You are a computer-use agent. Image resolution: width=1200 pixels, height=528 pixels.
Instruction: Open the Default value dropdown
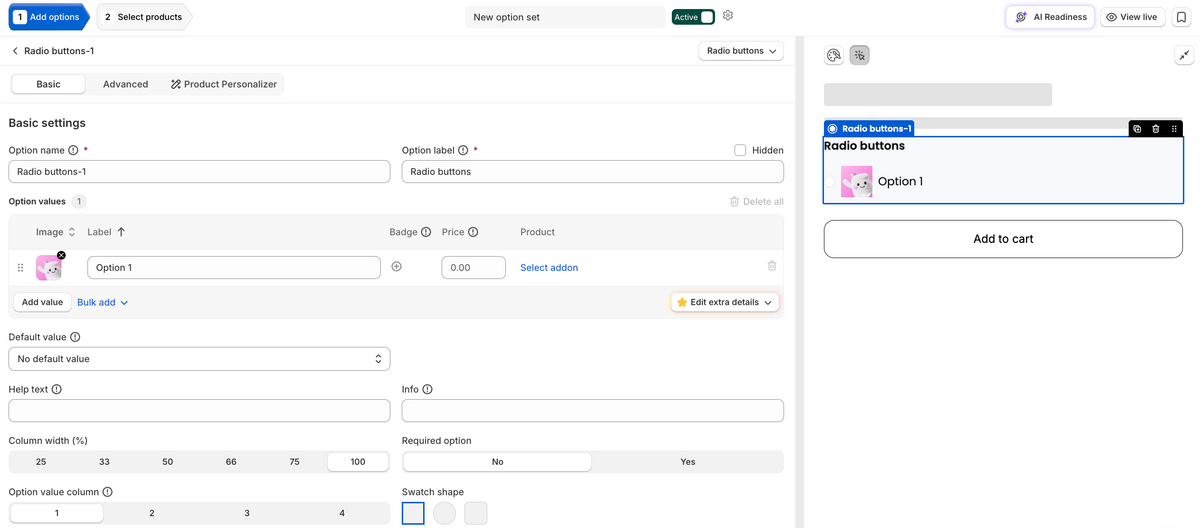point(199,358)
